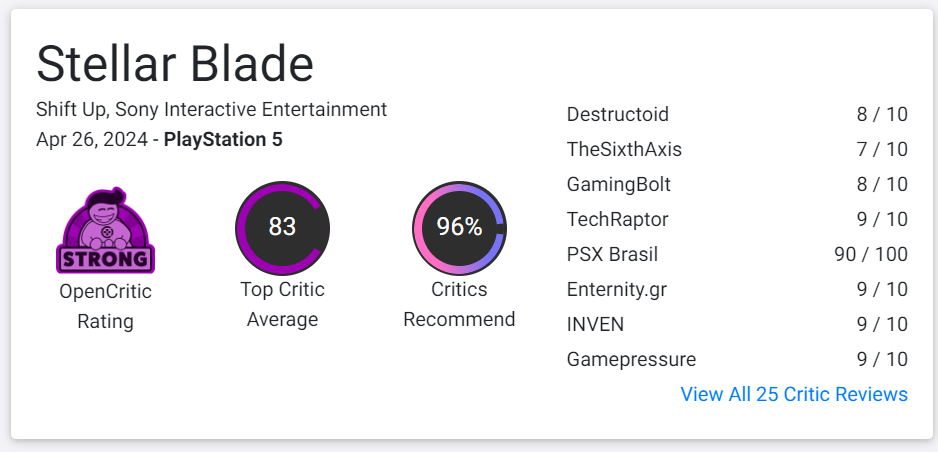The image size is (938, 452).
Task: Click the Critics Recommend label
Action: point(459,304)
